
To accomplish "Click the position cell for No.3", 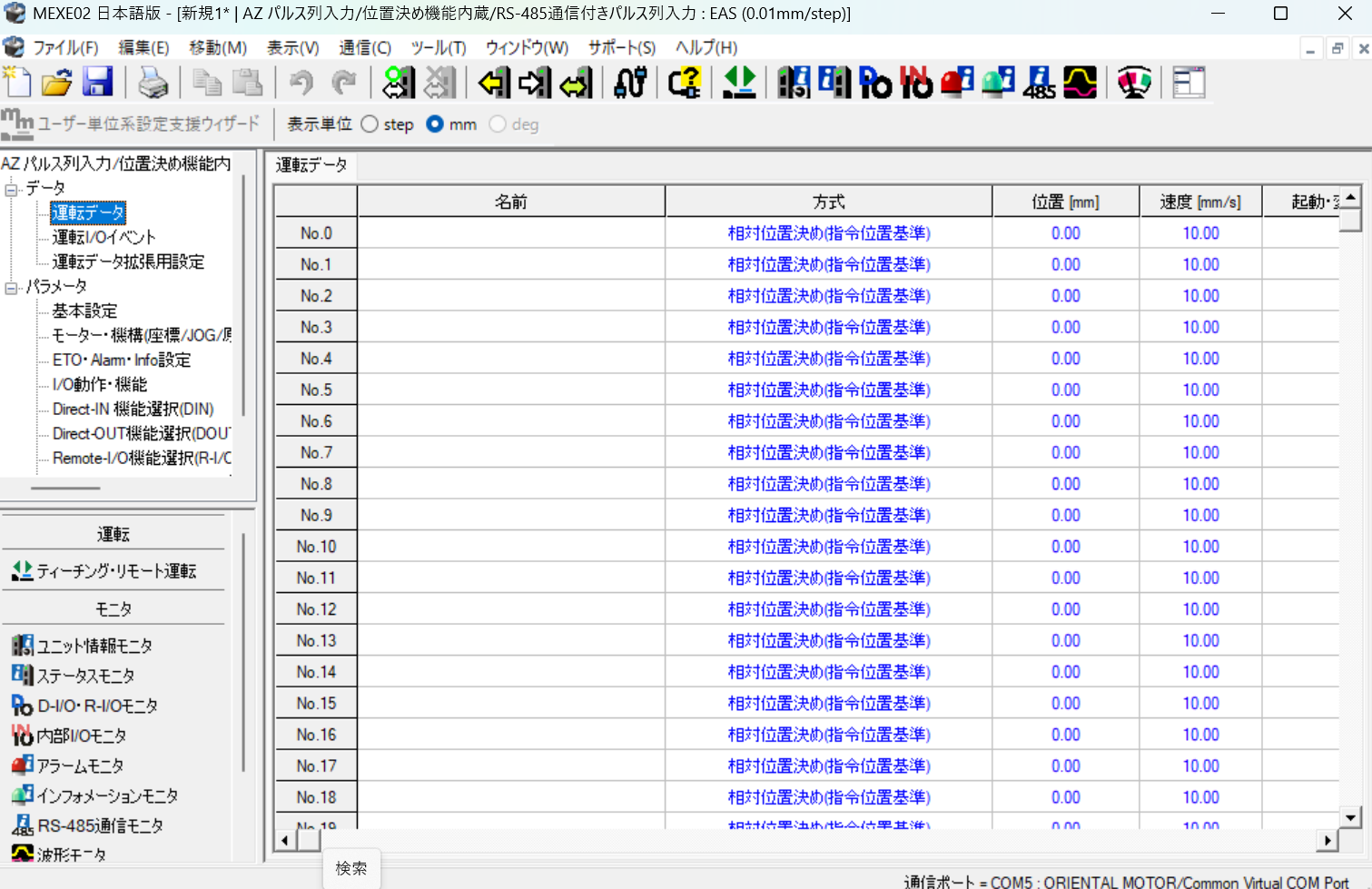I will point(1065,327).
